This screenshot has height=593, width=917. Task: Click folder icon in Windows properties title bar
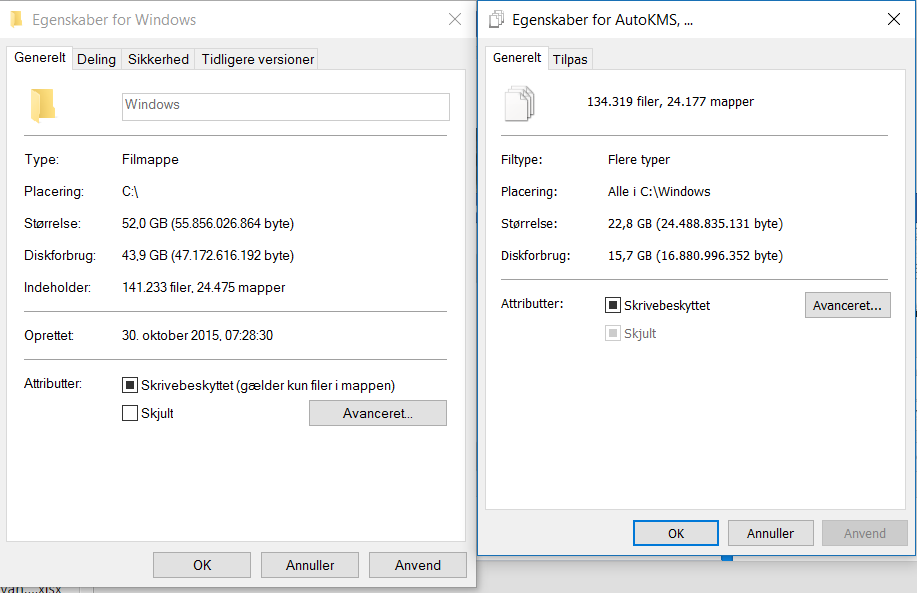tap(16, 19)
